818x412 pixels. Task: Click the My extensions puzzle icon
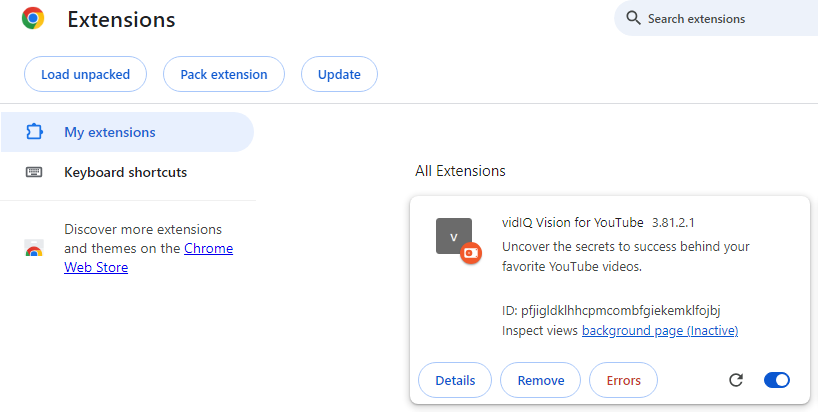pyautogui.click(x=34, y=132)
